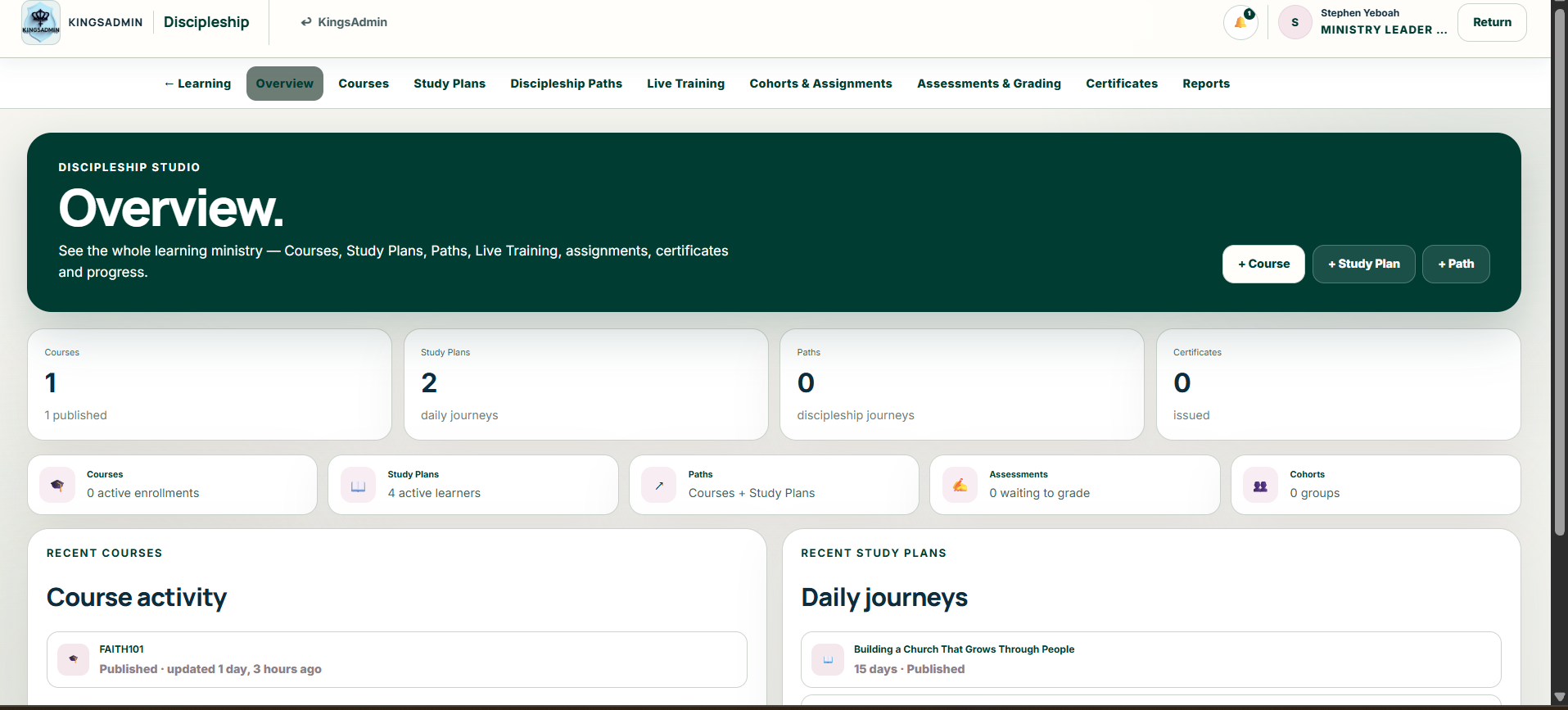Open the Live Training tab
This screenshot has width=1568, height=710.
click(685, 84)
